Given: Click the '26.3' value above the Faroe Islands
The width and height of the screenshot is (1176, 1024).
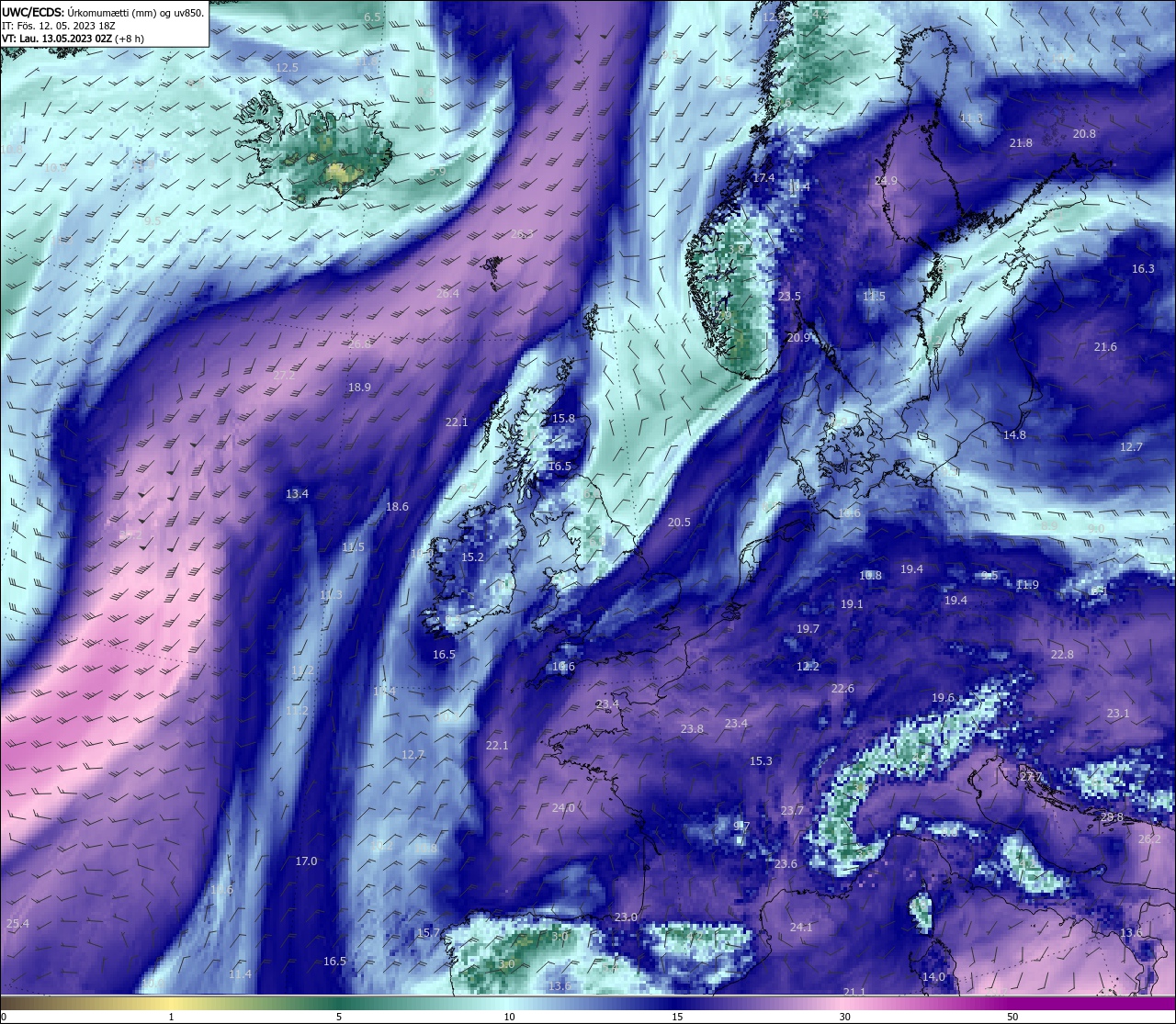Looking at the screenshot, I should (x=522, y=234).
